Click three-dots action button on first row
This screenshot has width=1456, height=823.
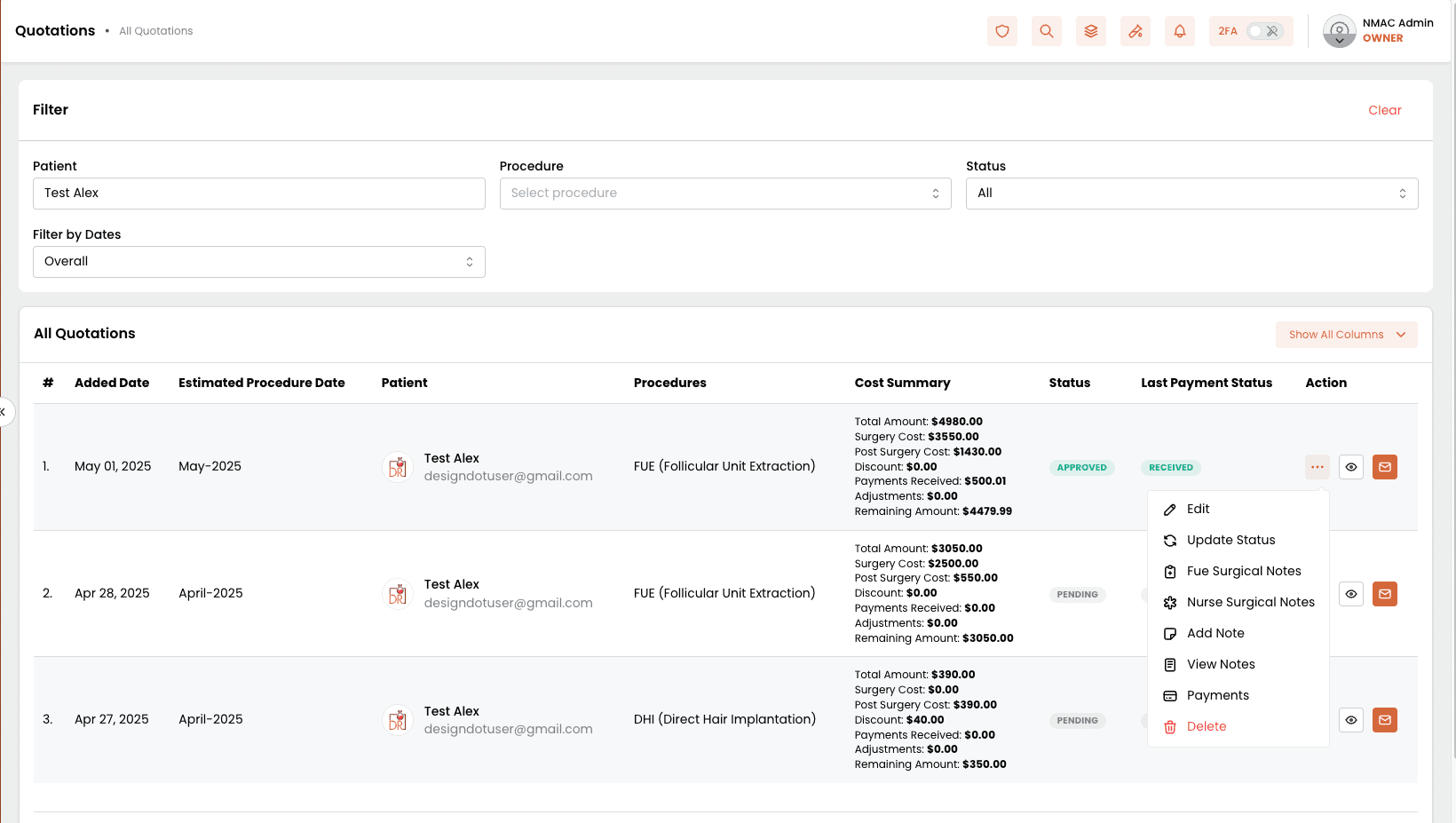coord(1317,467)
